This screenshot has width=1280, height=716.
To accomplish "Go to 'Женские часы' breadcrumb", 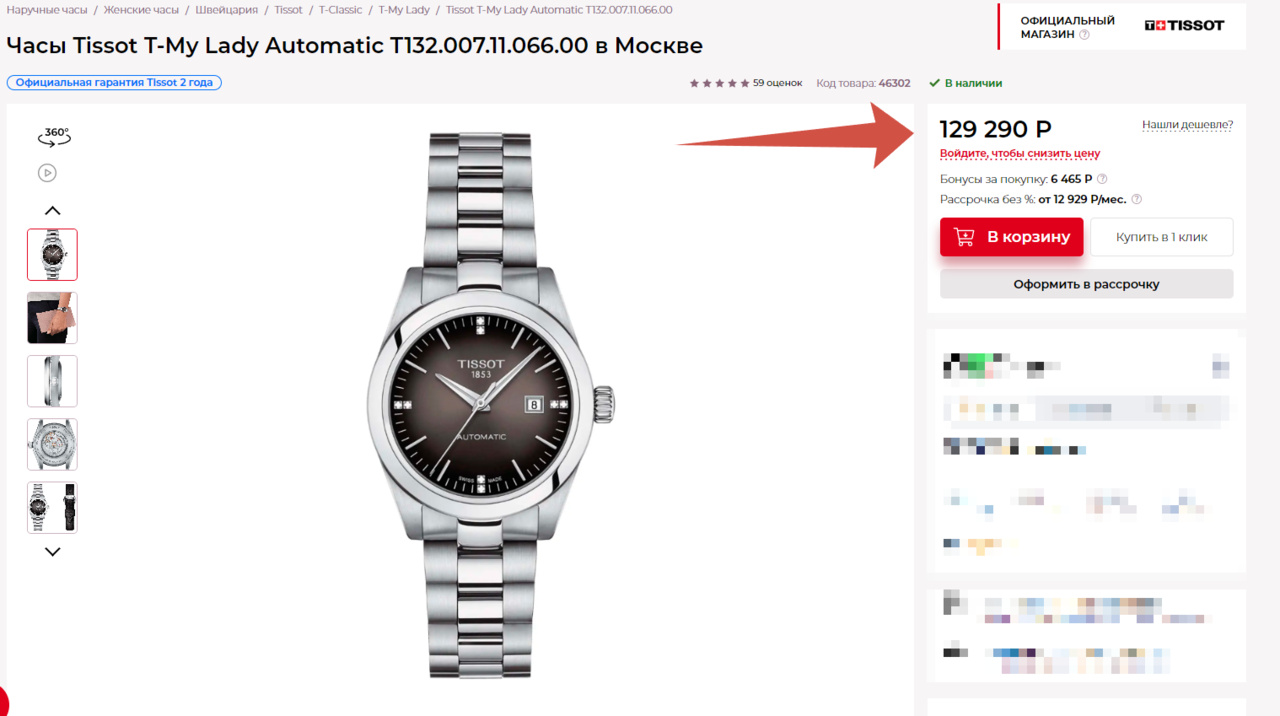I will (x=141, y=10).
